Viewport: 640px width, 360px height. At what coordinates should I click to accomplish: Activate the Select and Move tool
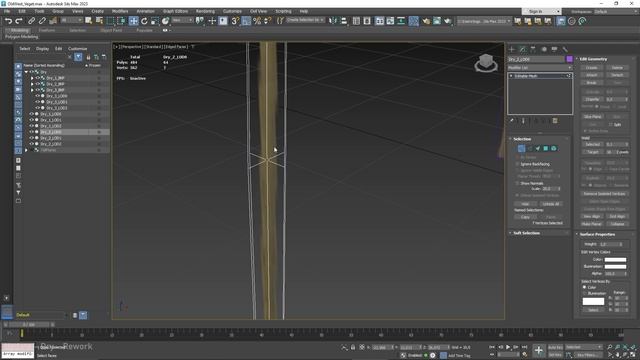(x=133, y=21)
